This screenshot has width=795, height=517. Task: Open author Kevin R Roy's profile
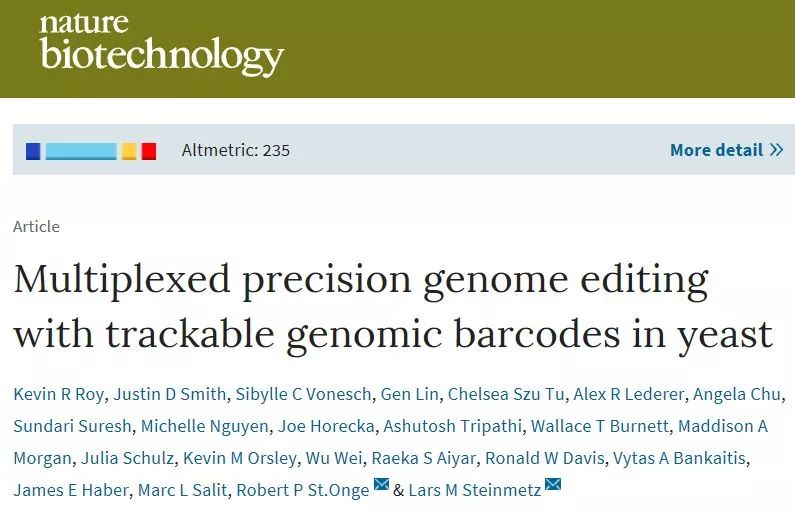coord(59,394)
